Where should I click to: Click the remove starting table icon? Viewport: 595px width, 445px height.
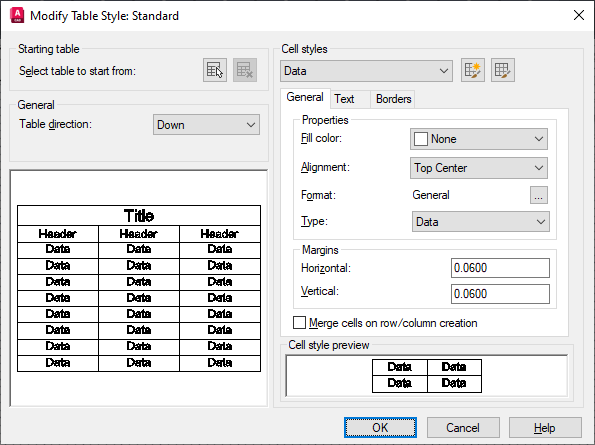click(x=245, y=70)
